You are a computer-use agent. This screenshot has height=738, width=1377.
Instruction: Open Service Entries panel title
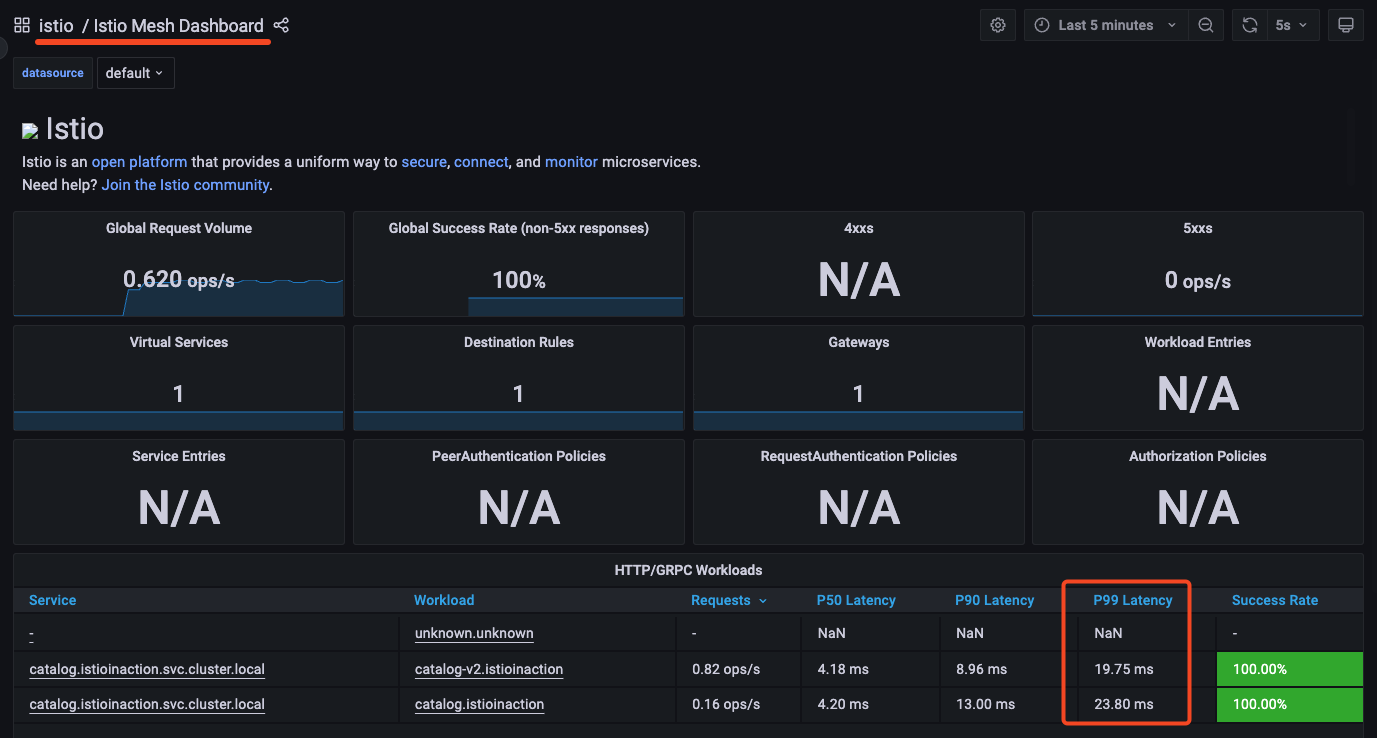pos(179,456)
